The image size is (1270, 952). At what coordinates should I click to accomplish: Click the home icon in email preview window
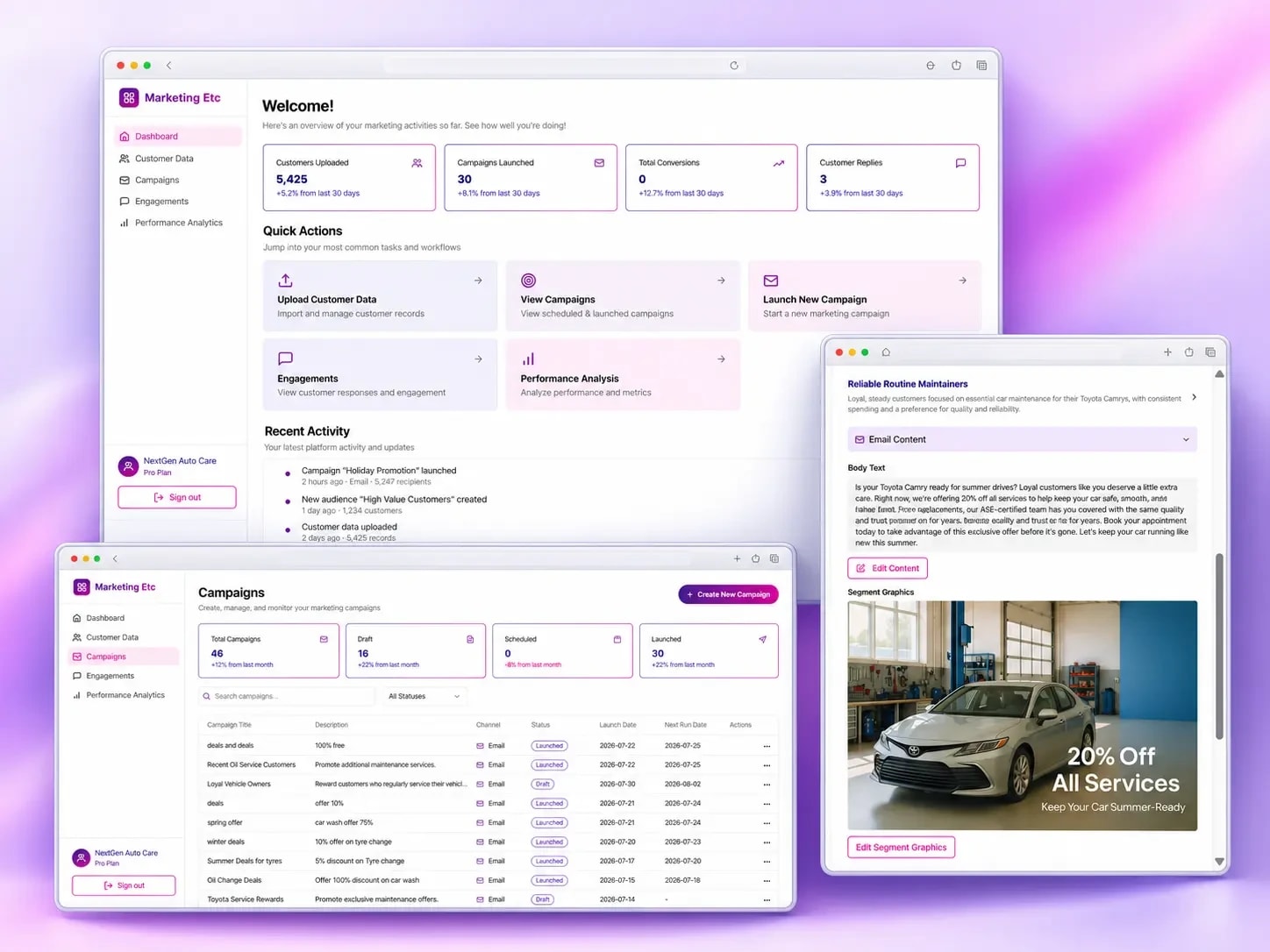coord(886,352)
